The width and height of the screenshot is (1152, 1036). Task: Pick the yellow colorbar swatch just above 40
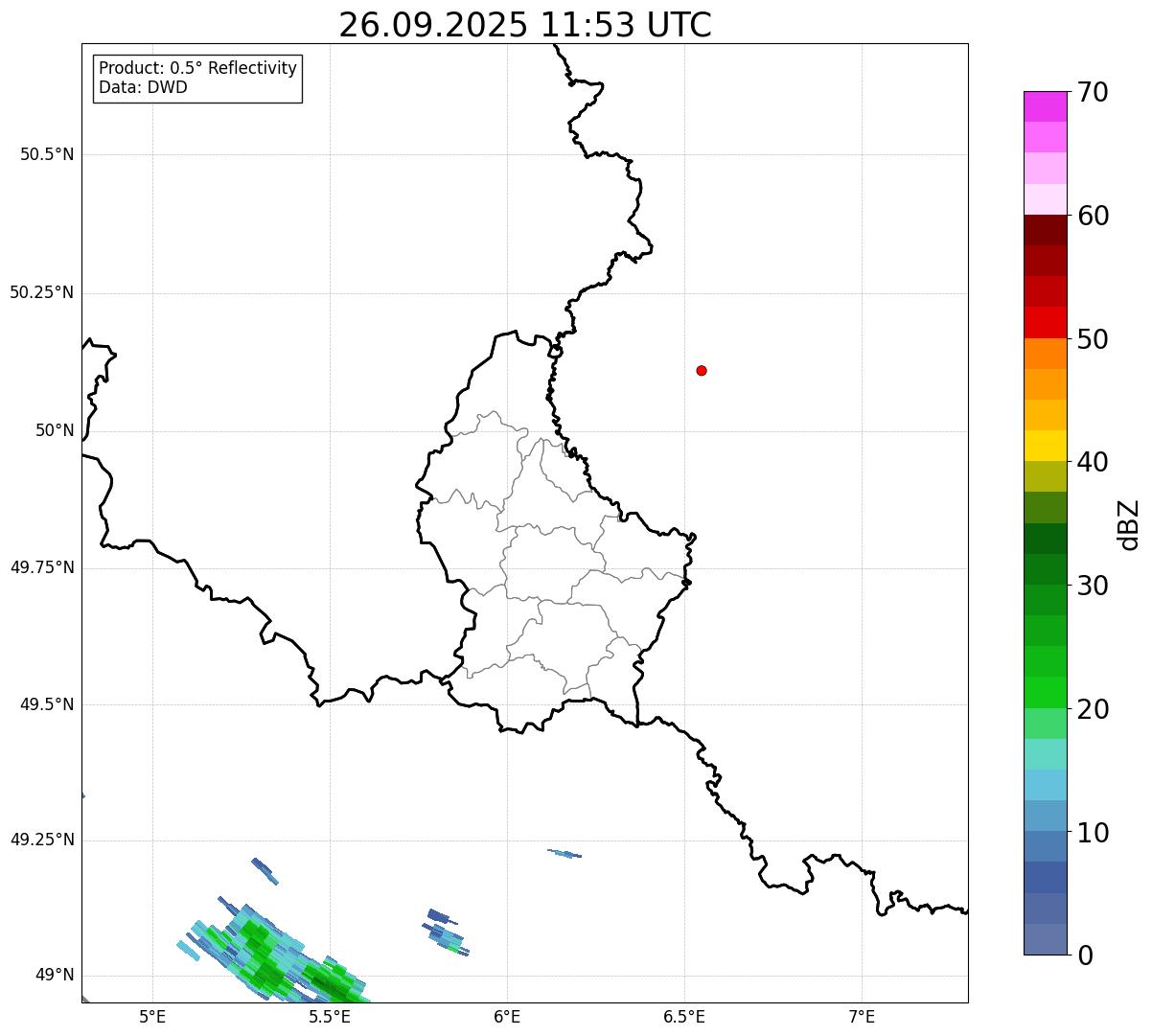pyautogui.click(x=1045, y=446)
